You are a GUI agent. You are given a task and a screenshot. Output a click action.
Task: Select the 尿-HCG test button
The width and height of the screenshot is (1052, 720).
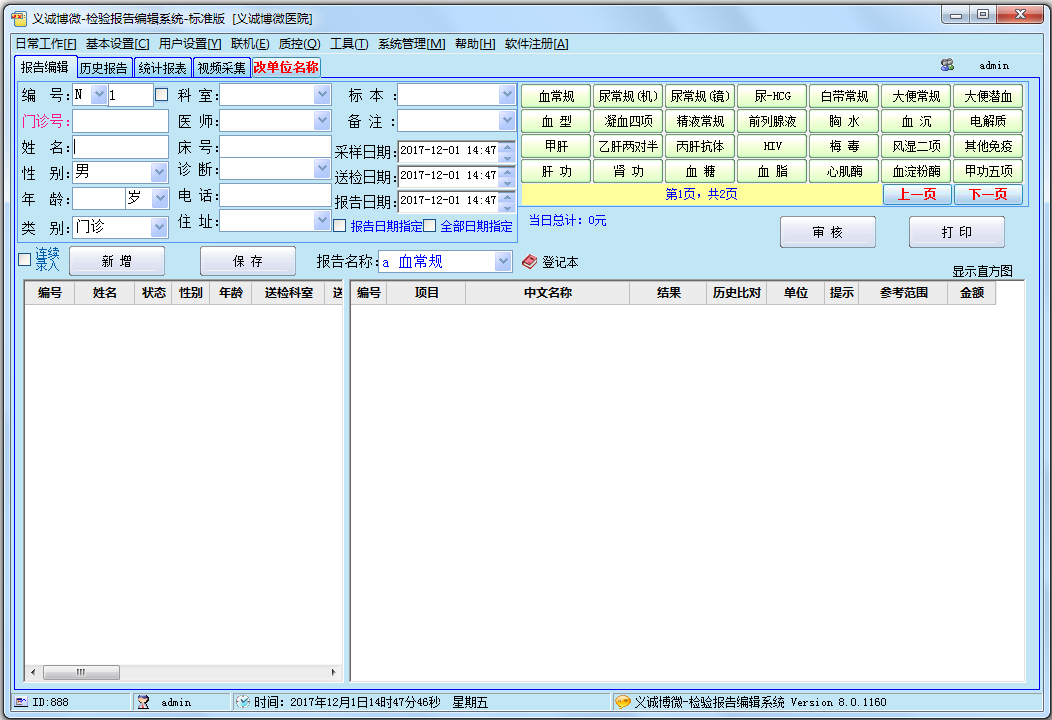pyautogui.click(x=772, y=96)
